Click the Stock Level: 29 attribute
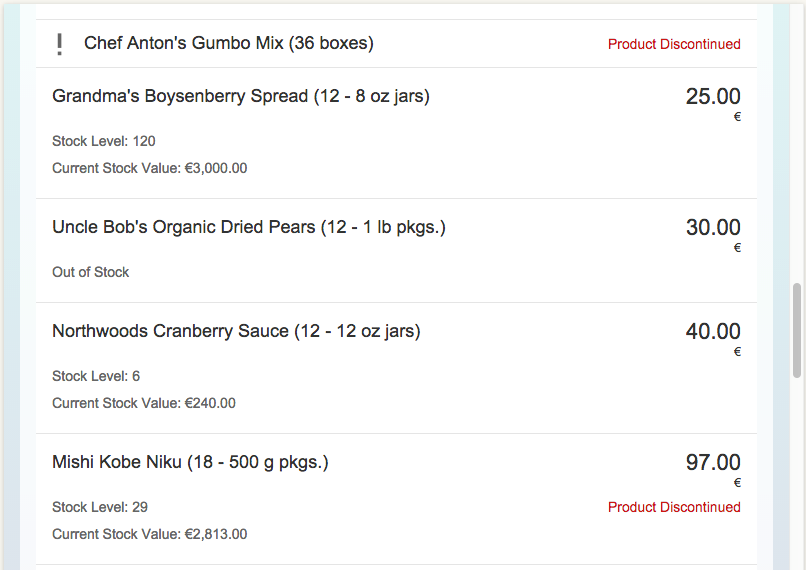 click(100, 507)
